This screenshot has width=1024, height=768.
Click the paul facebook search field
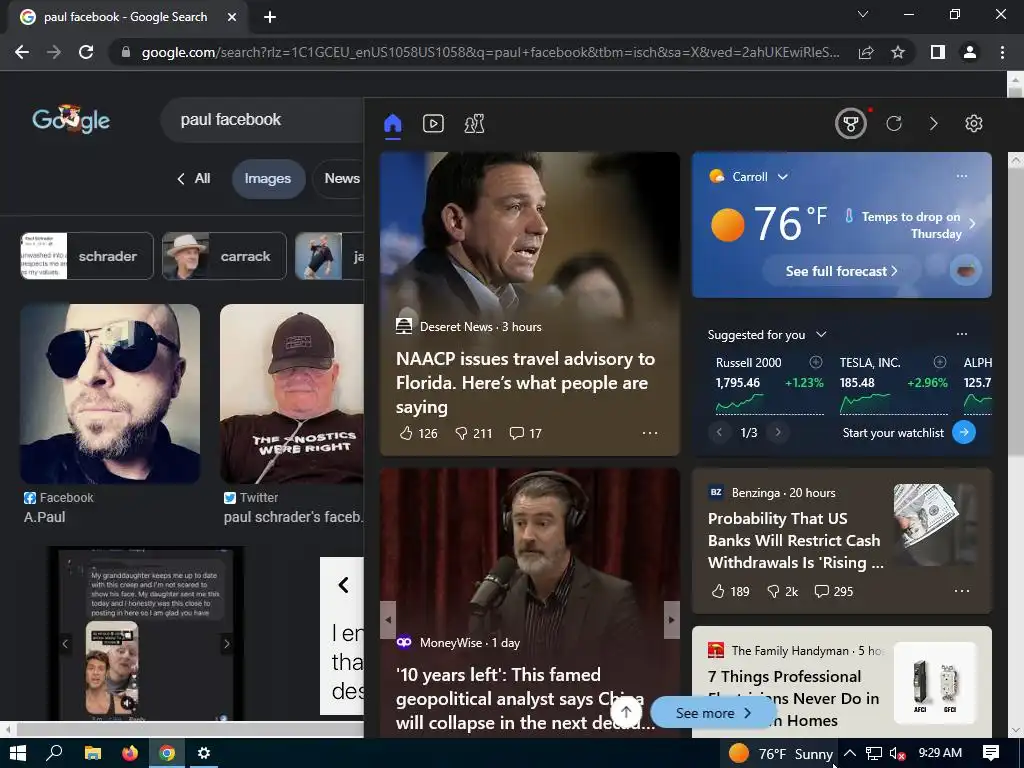261,120
